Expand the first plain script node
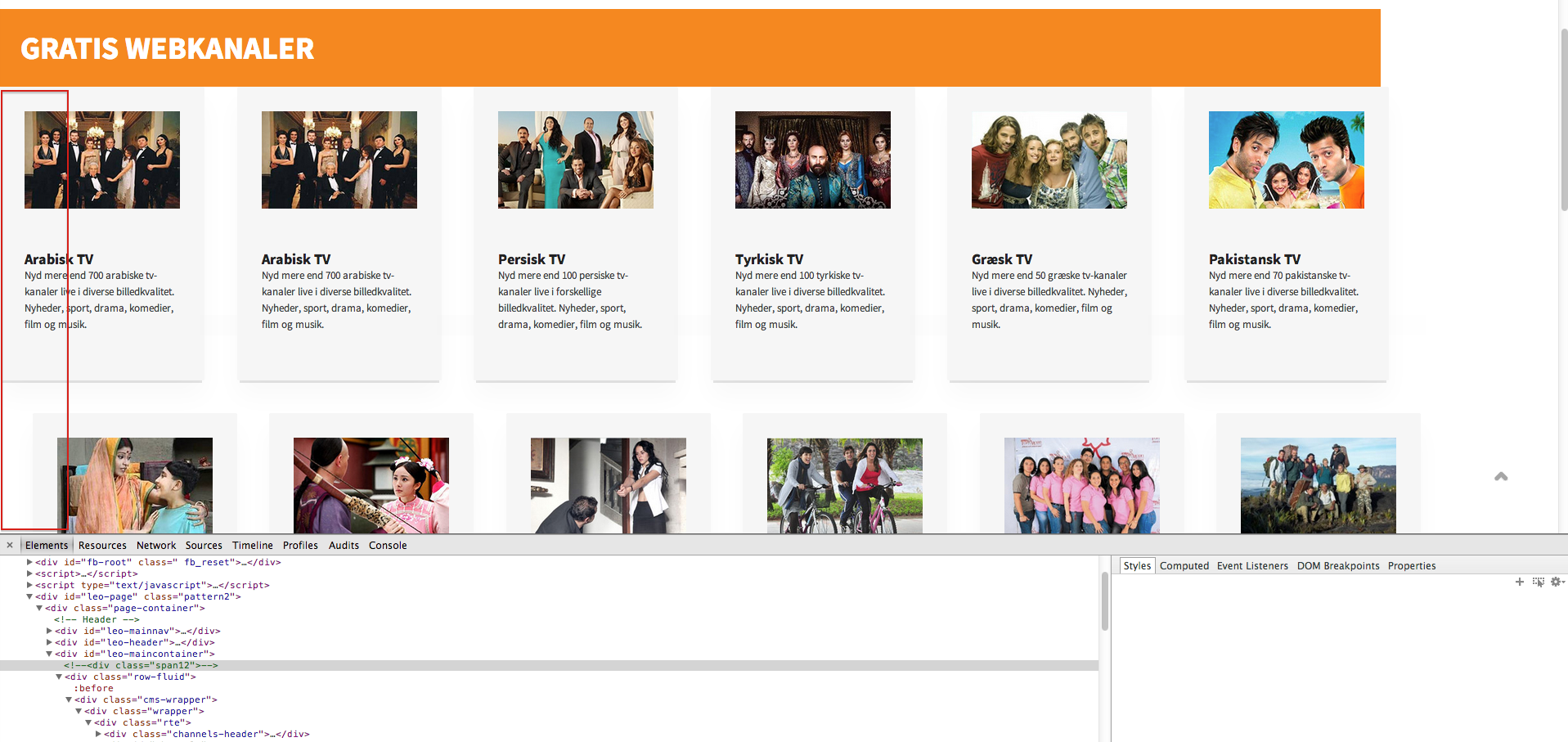The height and width of the screenshot is (742, 1568). point(29,573)
